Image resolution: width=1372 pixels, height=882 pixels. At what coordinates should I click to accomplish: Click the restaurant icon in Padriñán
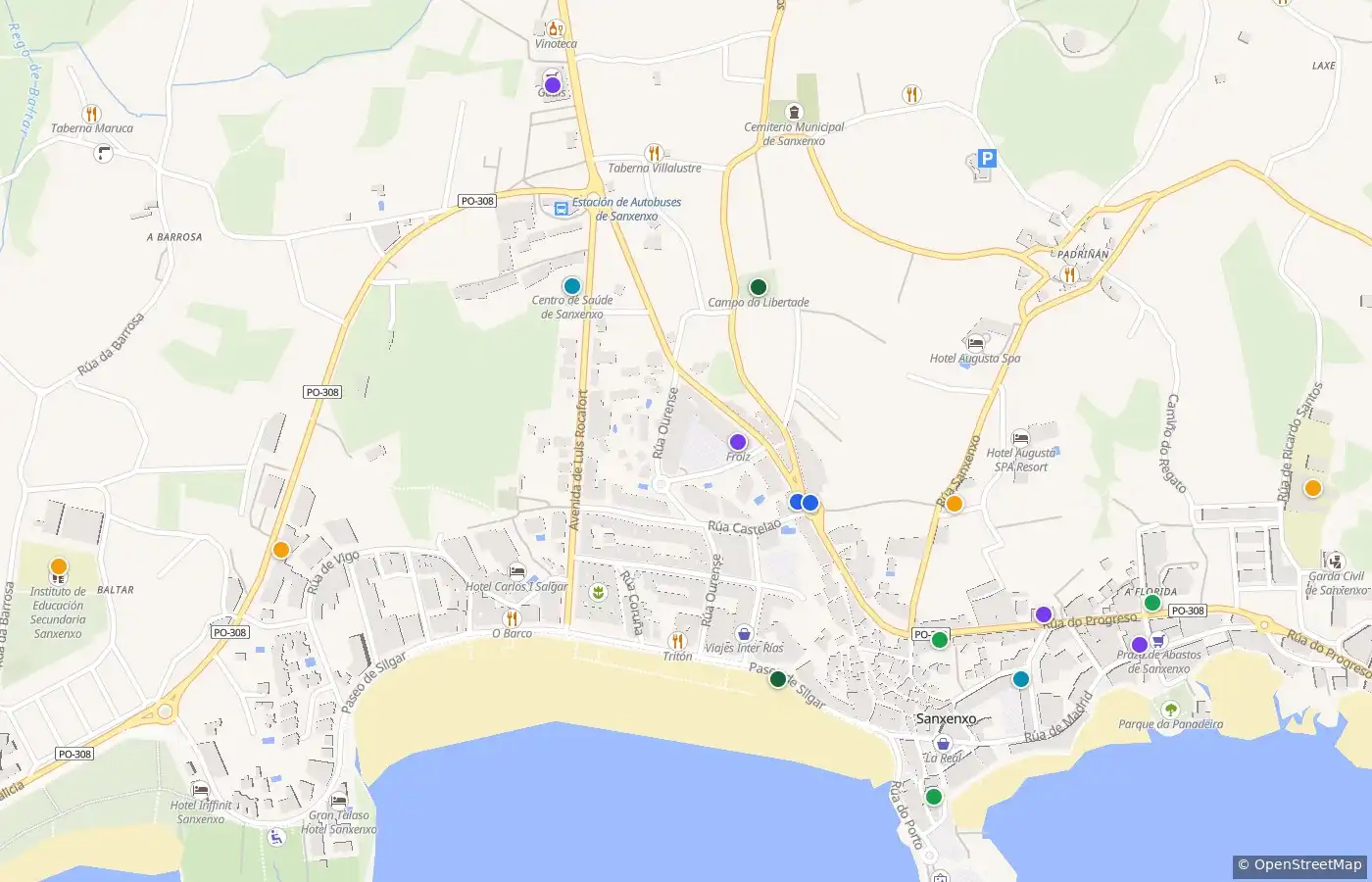click(1069, 274)
